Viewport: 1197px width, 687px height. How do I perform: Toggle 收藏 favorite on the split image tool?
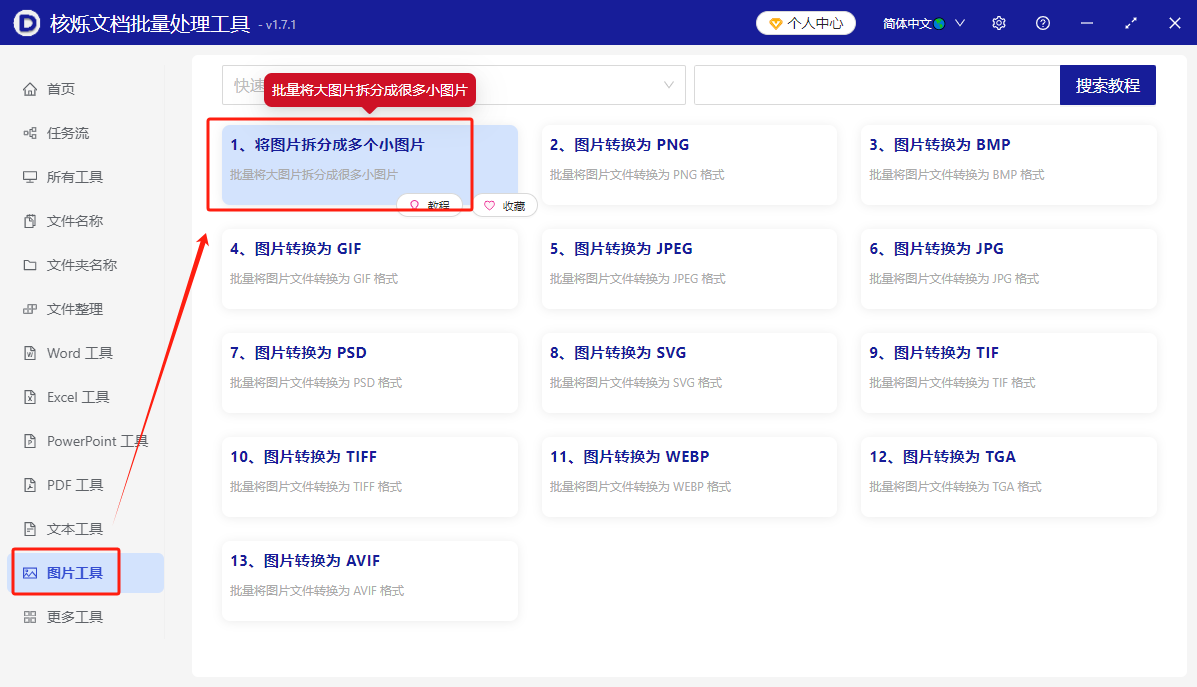[504, 205]
